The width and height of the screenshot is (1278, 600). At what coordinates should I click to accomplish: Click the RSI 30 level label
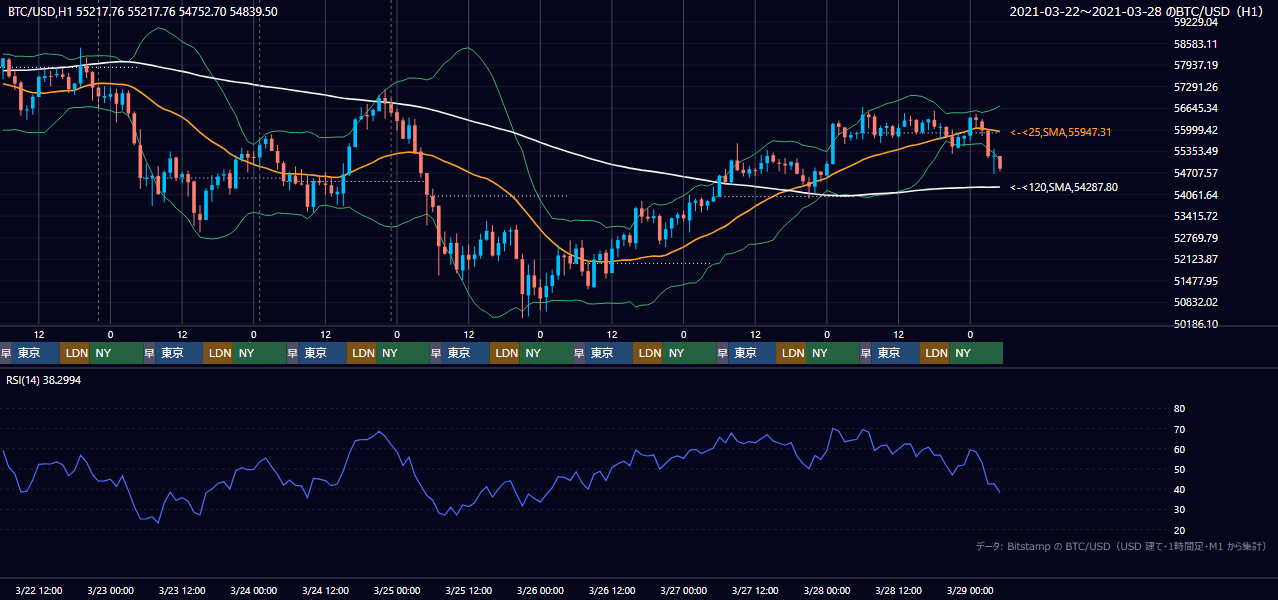coord(1179,510)
